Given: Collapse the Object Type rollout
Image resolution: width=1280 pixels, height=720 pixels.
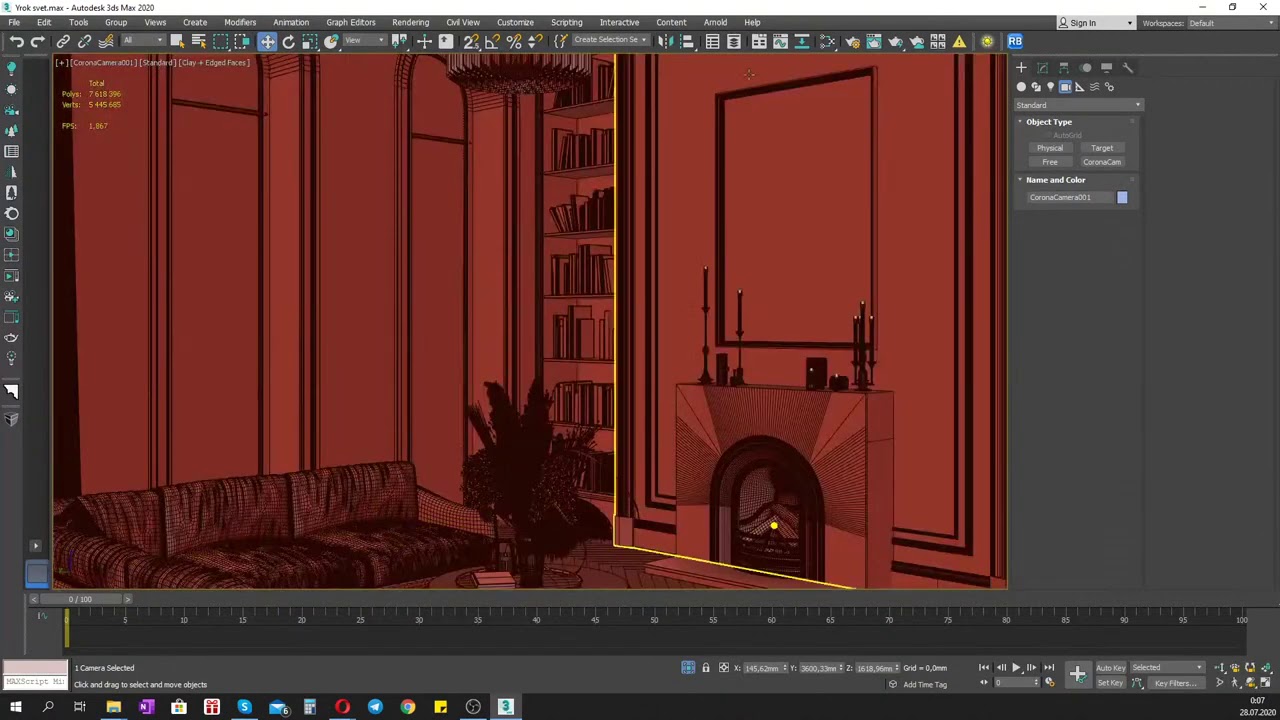Looking at the screenshot, I should coord(1048,122).
